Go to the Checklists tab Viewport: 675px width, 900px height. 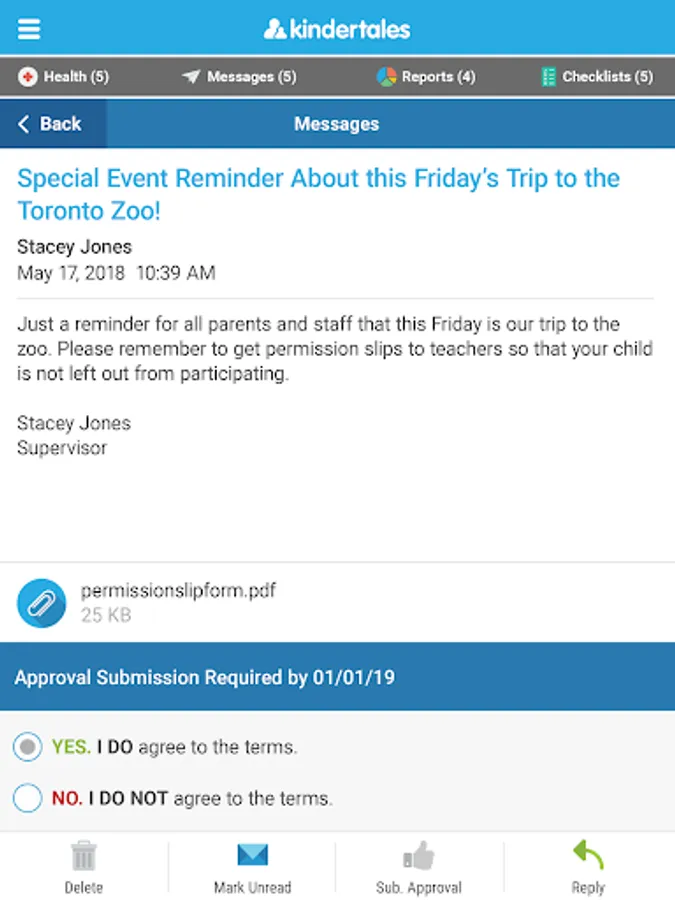[x=596, y=77]
